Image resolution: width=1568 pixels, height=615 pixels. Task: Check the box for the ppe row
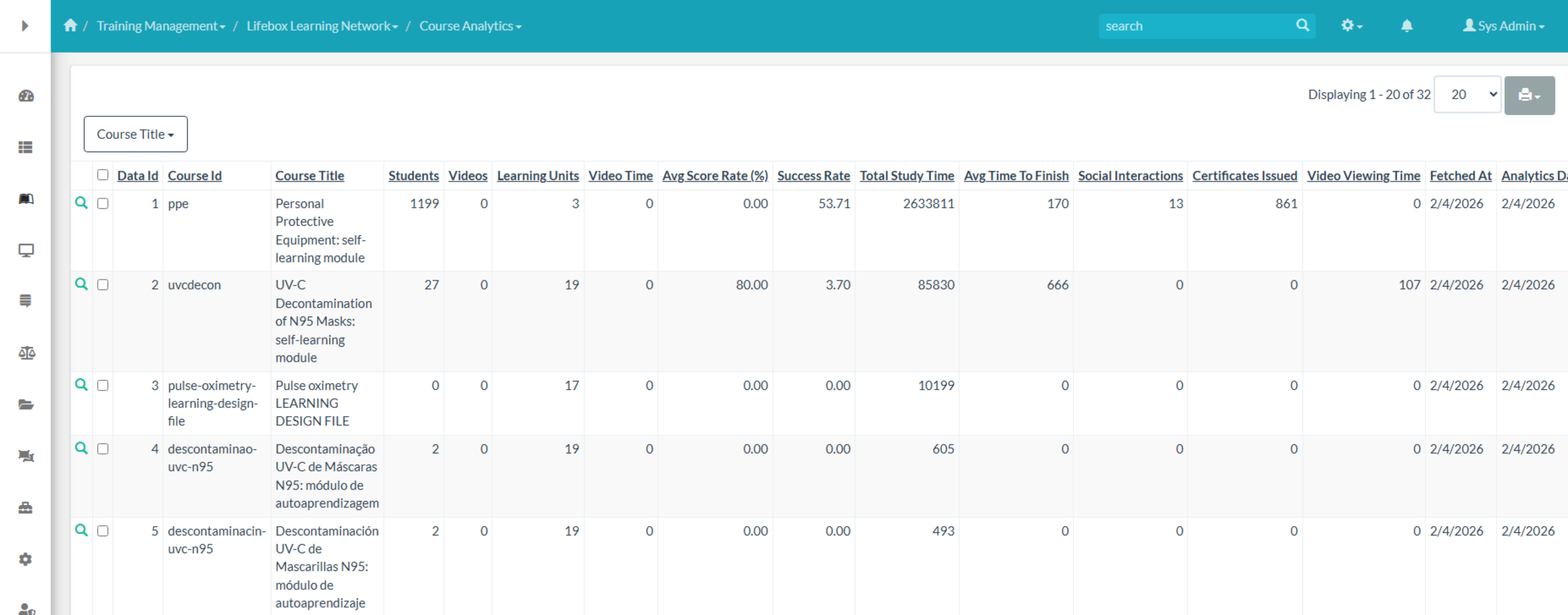tap(103, 204)
